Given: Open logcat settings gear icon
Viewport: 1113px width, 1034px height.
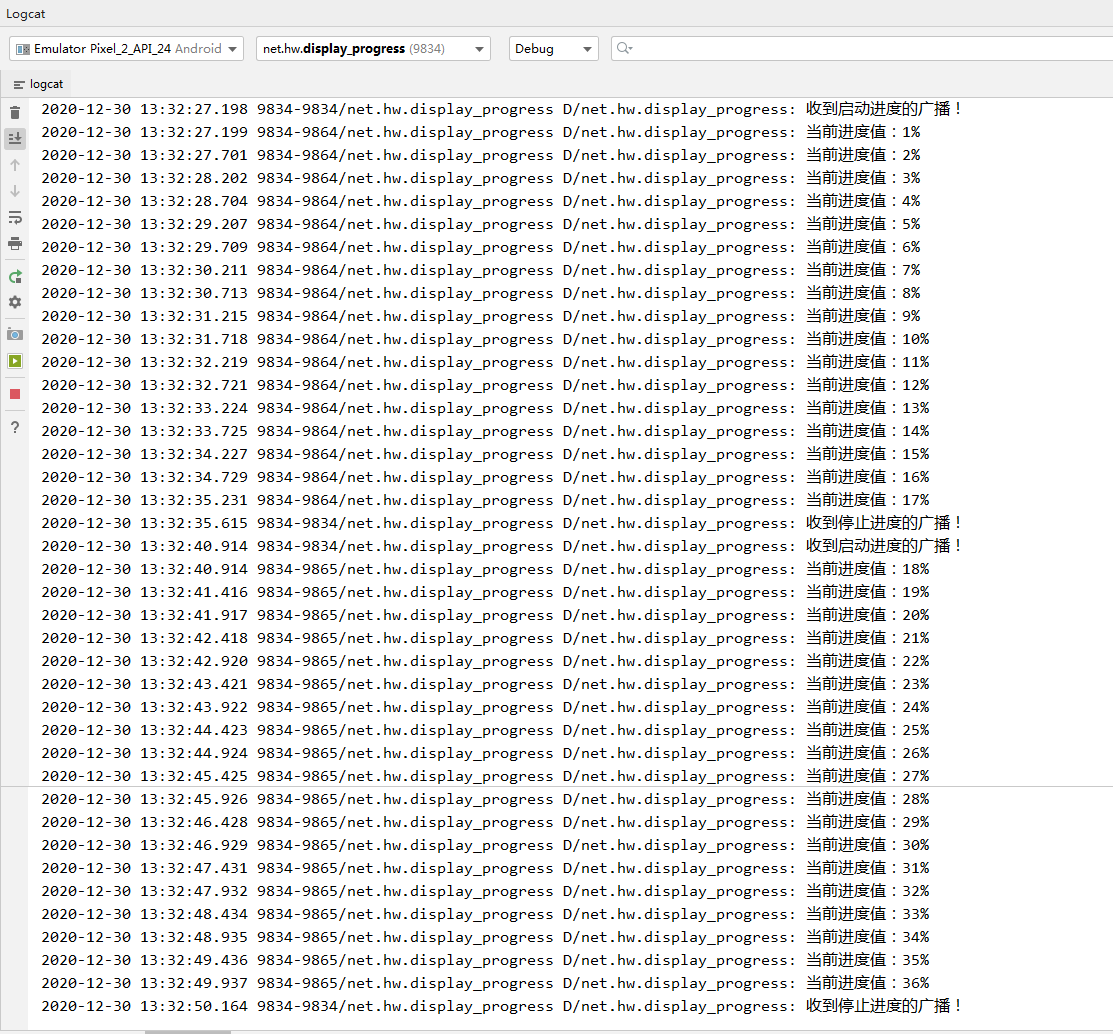Looking at the screenshot, I should [x=15, y=302].
